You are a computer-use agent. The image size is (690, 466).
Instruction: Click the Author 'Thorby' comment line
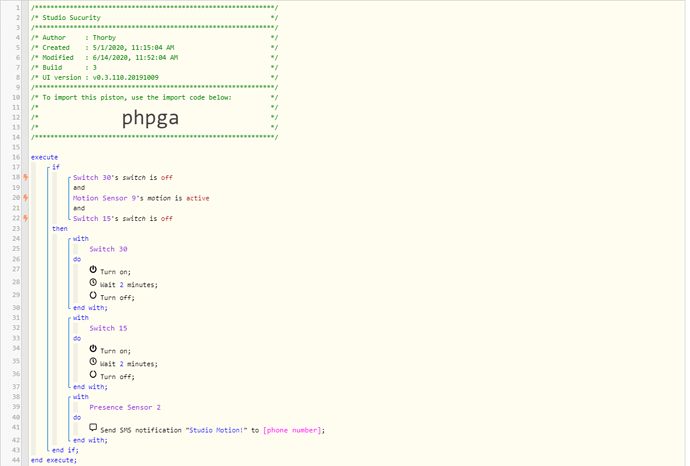click(154, 37)
